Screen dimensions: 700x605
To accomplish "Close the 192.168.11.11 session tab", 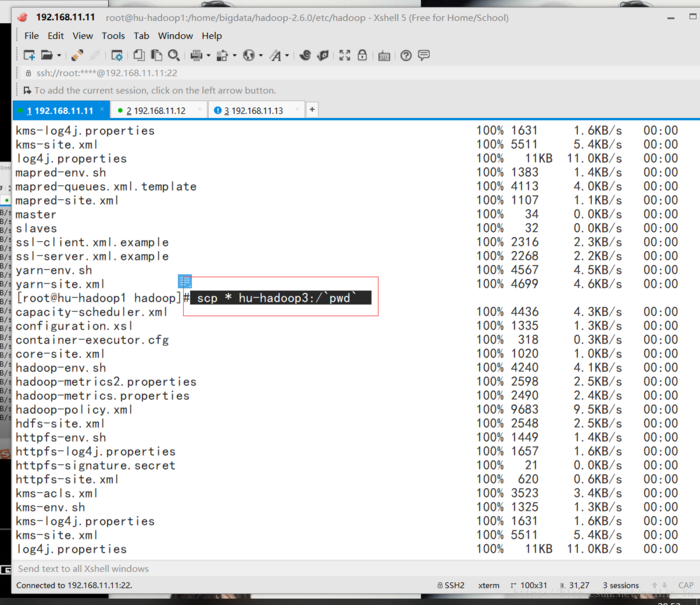I will 102,109.
